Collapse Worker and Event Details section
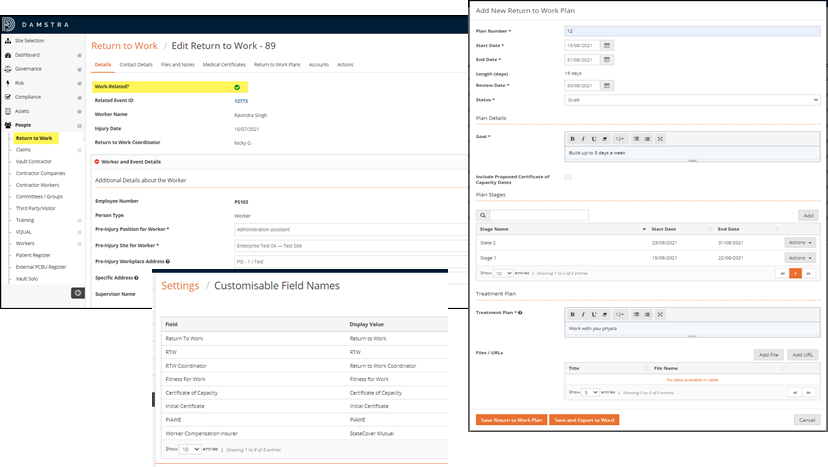Screen dimensions: 828x467 point(97,162)
